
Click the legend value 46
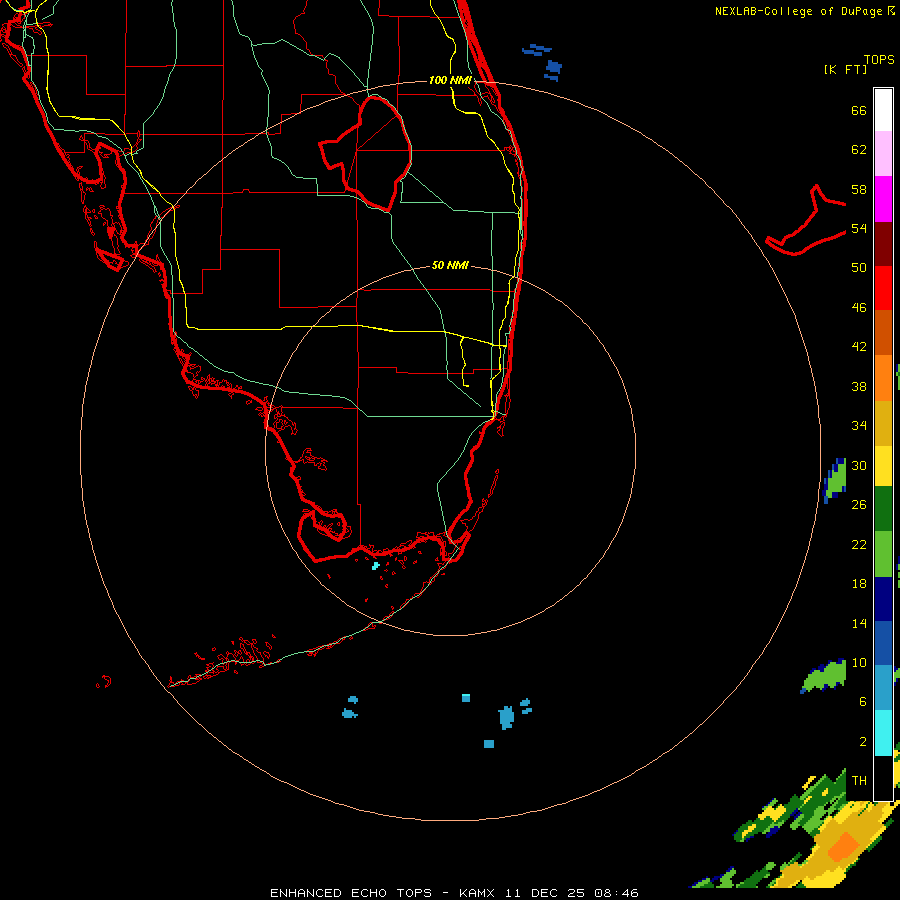859,307
